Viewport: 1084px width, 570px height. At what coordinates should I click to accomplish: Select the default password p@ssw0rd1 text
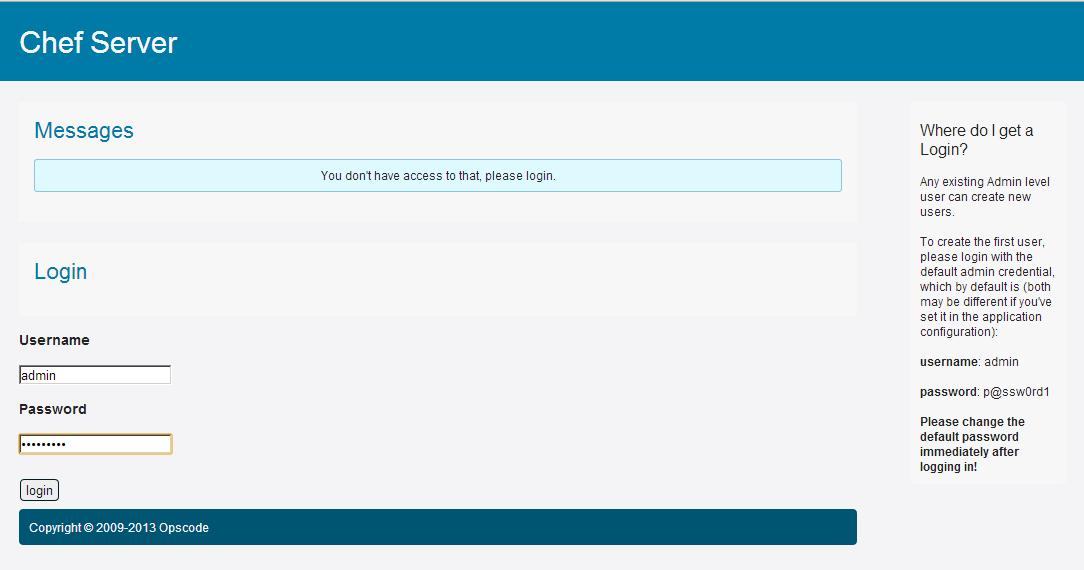pos(984,392)
